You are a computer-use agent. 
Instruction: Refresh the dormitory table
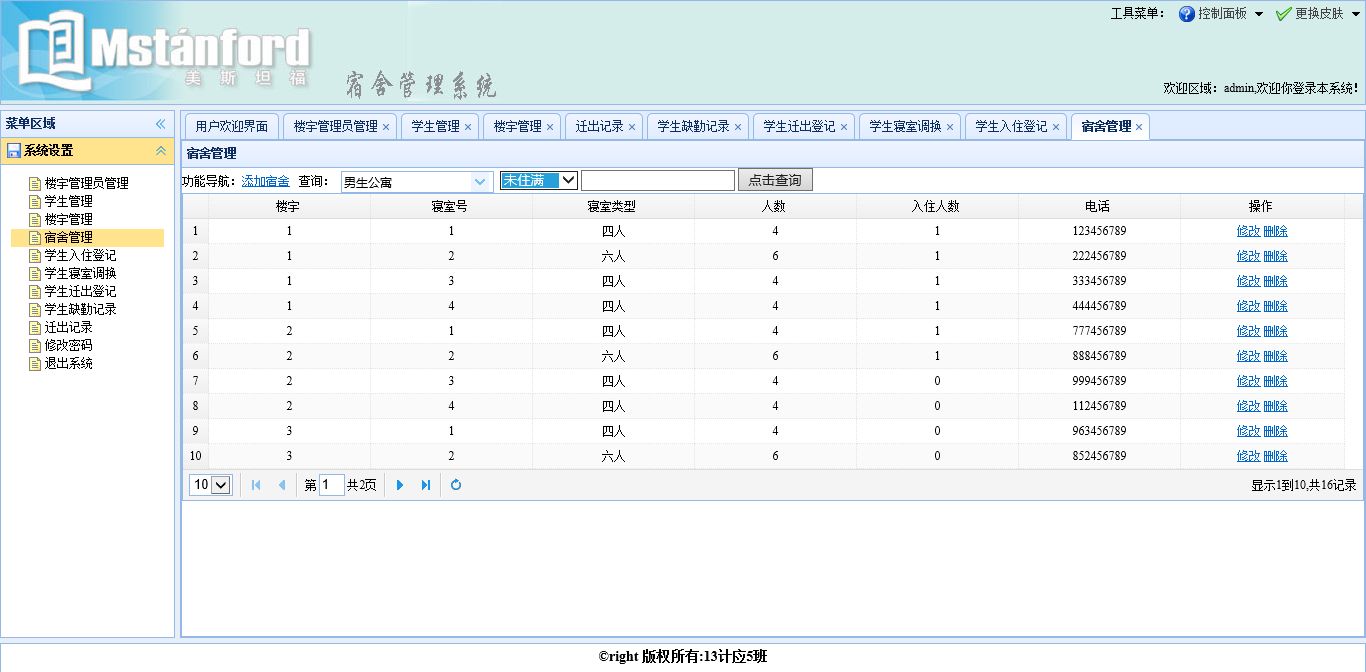click(456, 485)
